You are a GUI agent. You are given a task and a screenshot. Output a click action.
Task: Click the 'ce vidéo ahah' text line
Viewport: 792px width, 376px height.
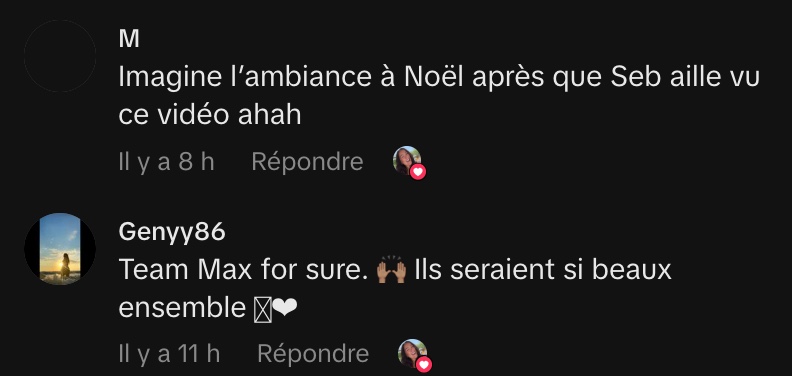coord(210,116)
